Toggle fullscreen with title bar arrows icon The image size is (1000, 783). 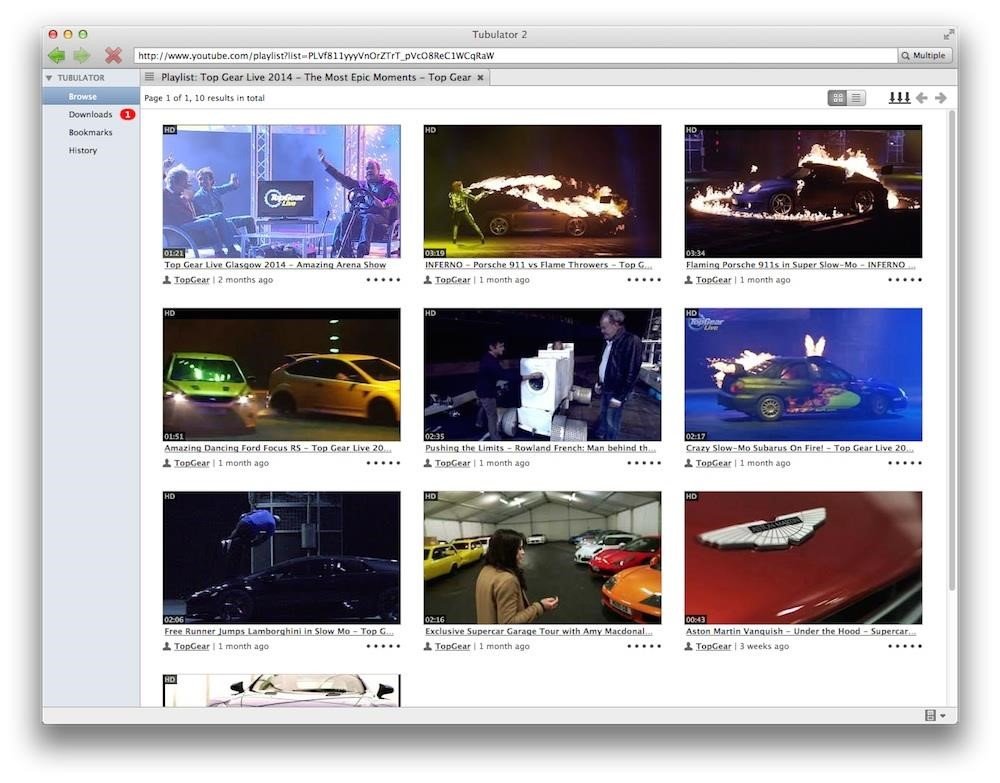(x=948, y=34)
